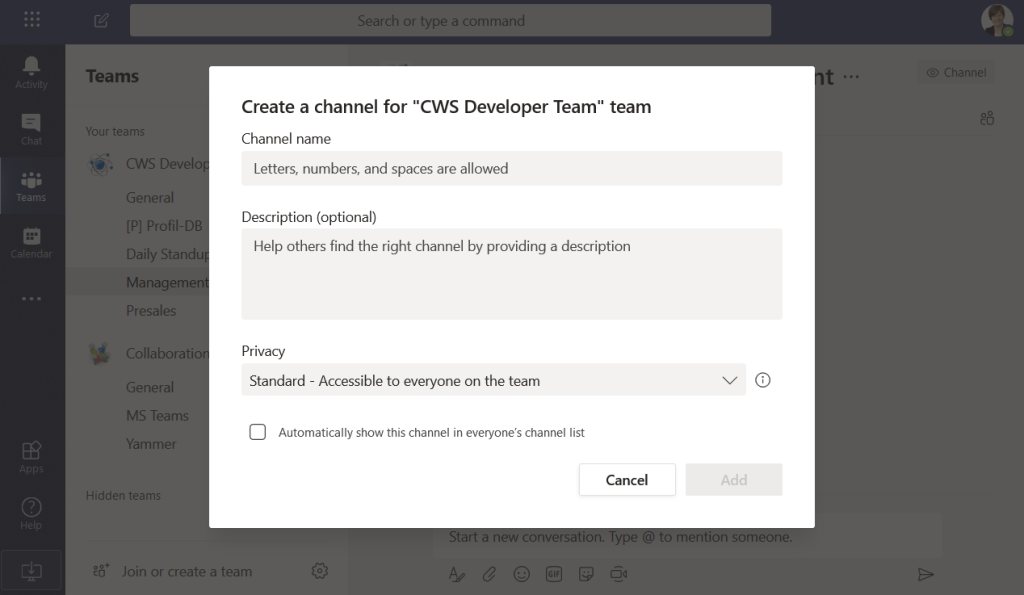
Task: Click the Description text area
Action: pyautogui.click(x=511, y=274)
